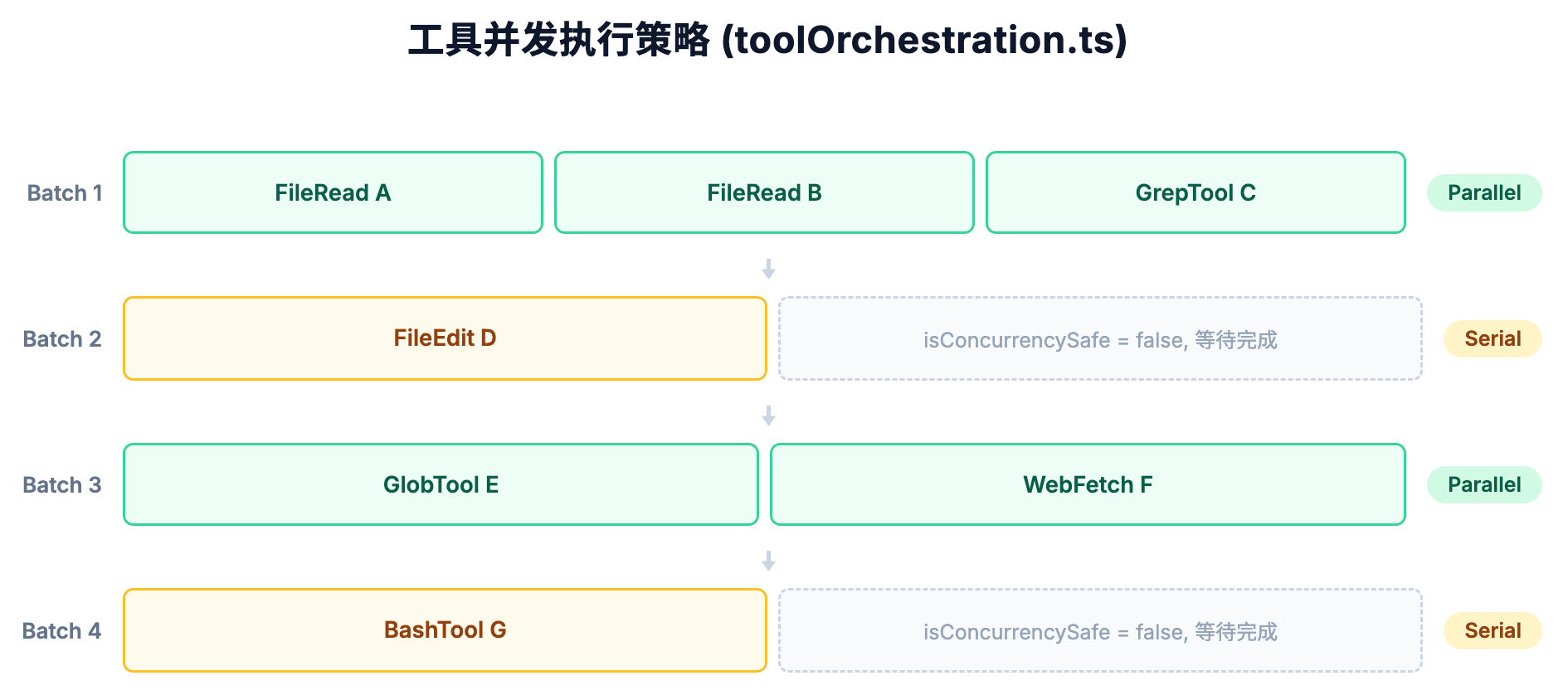Click the Serial badge beside FileEdit D

1493,338
